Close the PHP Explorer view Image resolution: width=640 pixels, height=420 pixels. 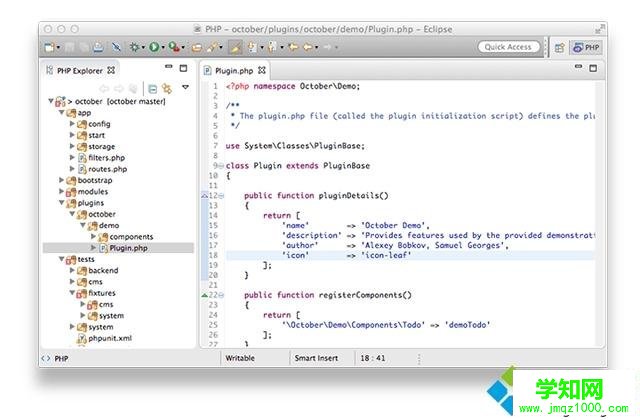coord(111,70)
